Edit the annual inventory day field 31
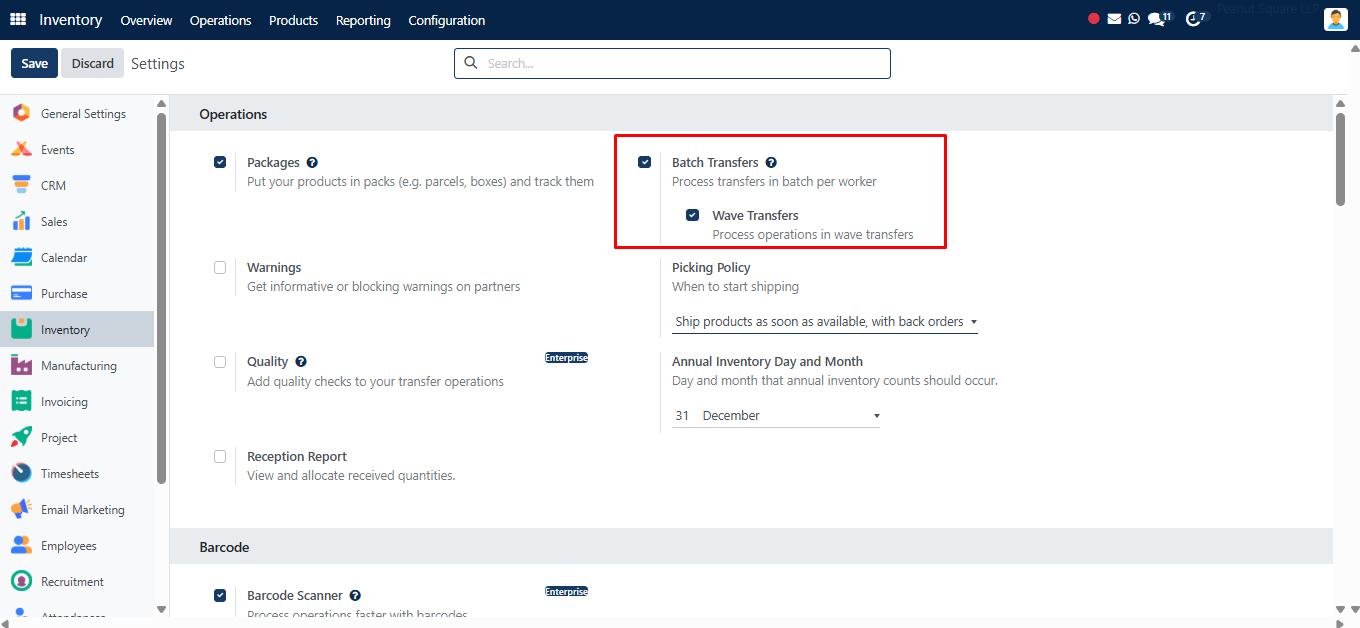The image size is (1360, 628). tap(684, 415)
